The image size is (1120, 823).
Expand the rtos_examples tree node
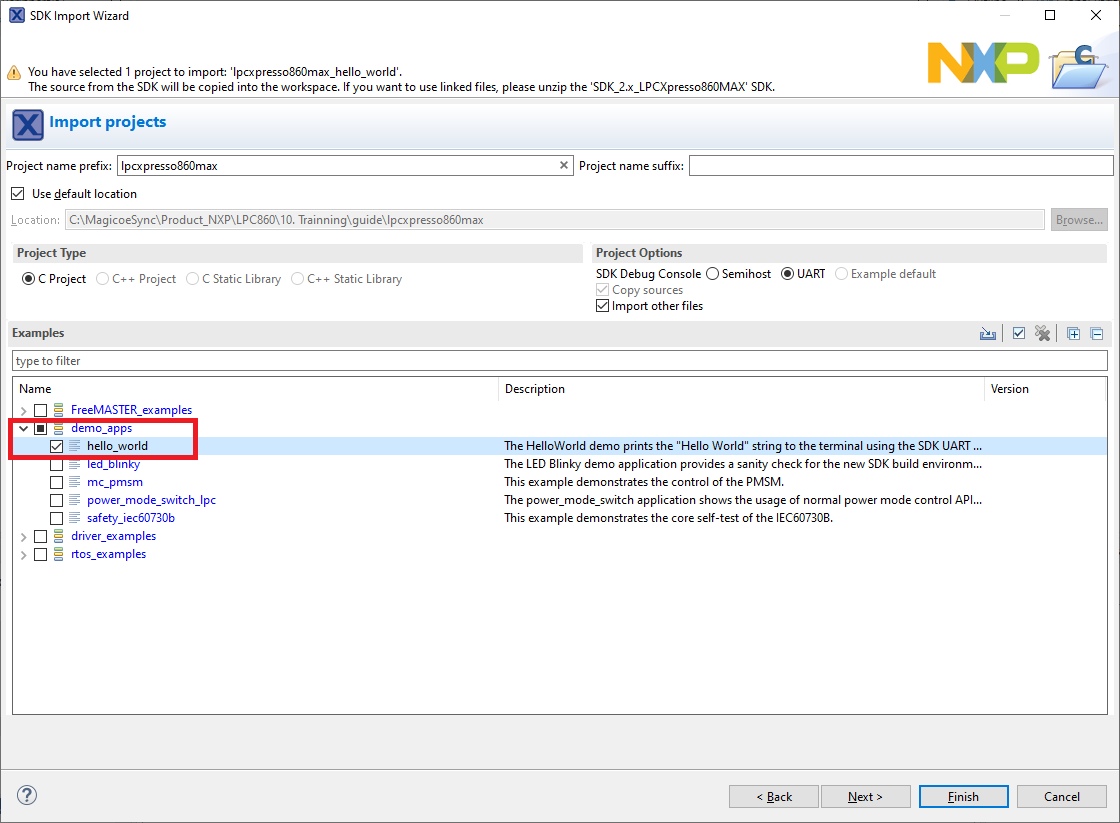(23, 554)
